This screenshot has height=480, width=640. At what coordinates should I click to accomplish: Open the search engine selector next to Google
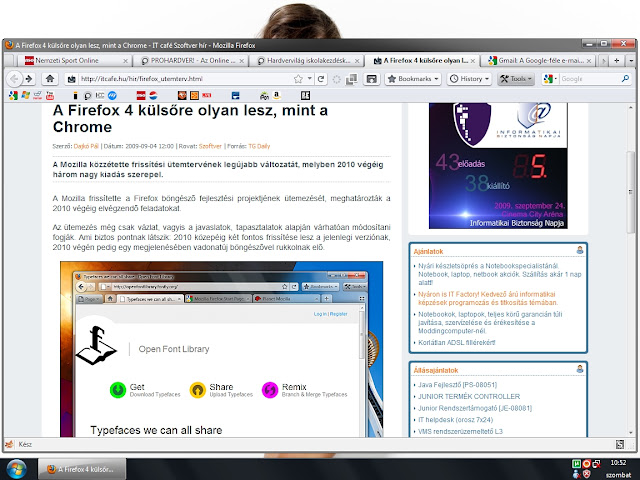point(550,79)
